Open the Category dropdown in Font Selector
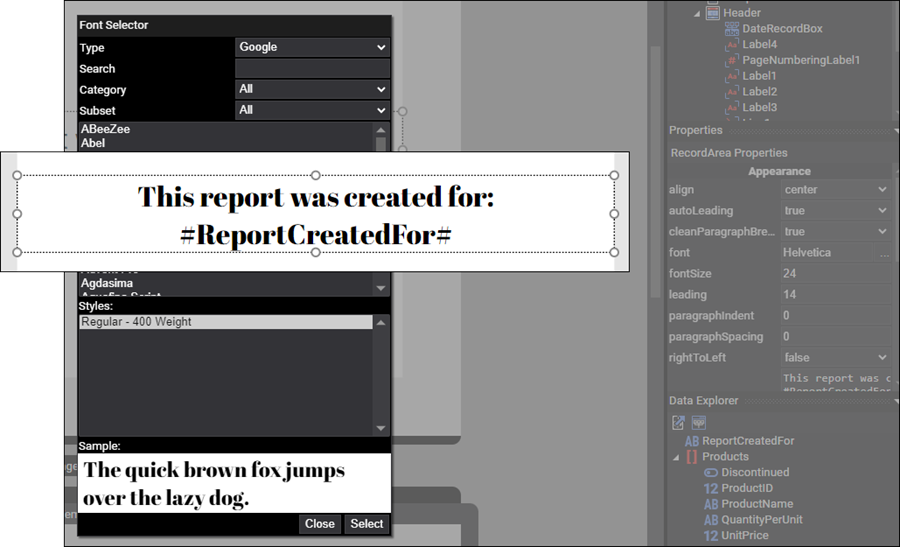Screen dimensions: 900x547 click(312, 89)
